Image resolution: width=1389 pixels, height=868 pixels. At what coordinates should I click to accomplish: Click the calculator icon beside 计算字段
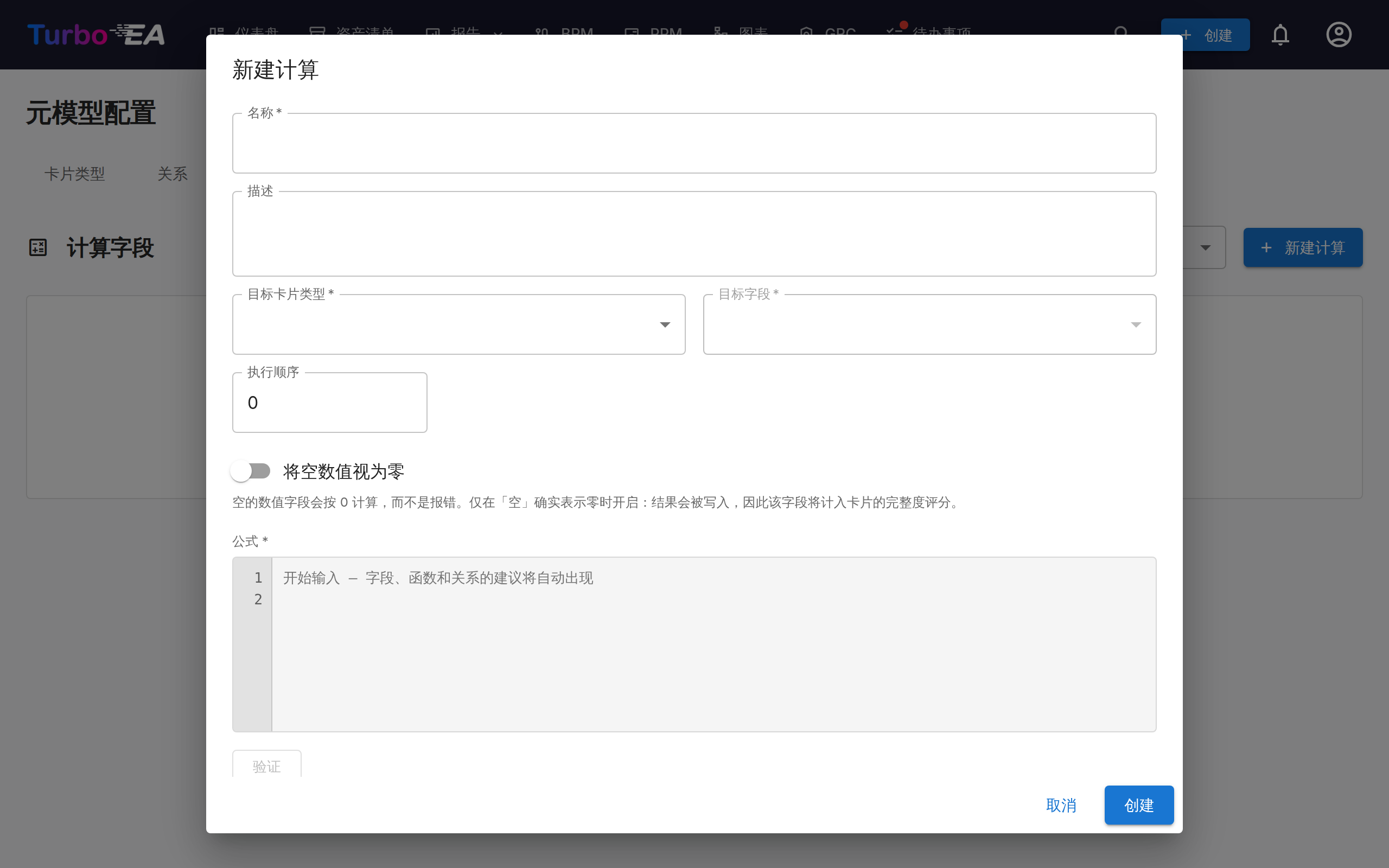38,247
